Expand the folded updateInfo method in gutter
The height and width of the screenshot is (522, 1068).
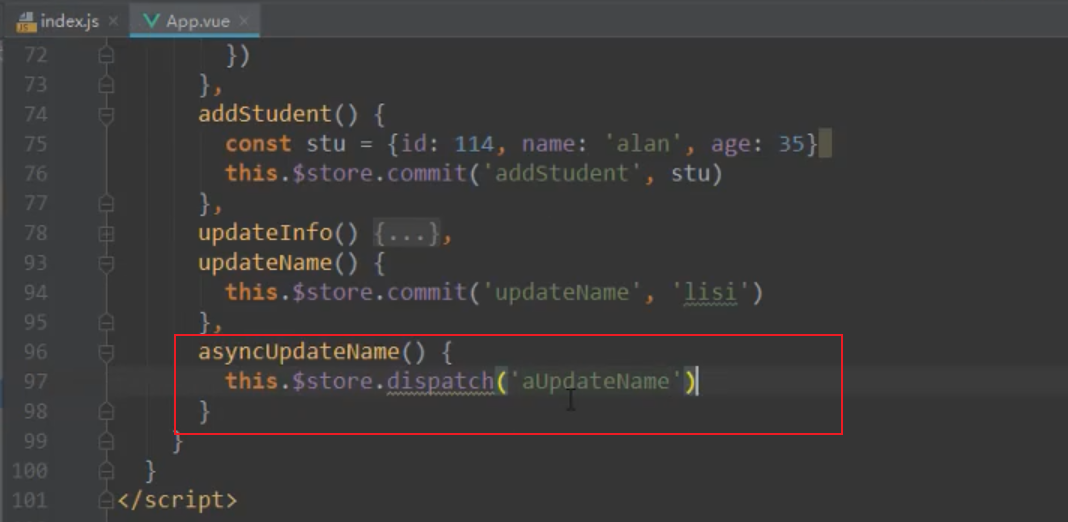pyautogui.click(x=106, y=234)
